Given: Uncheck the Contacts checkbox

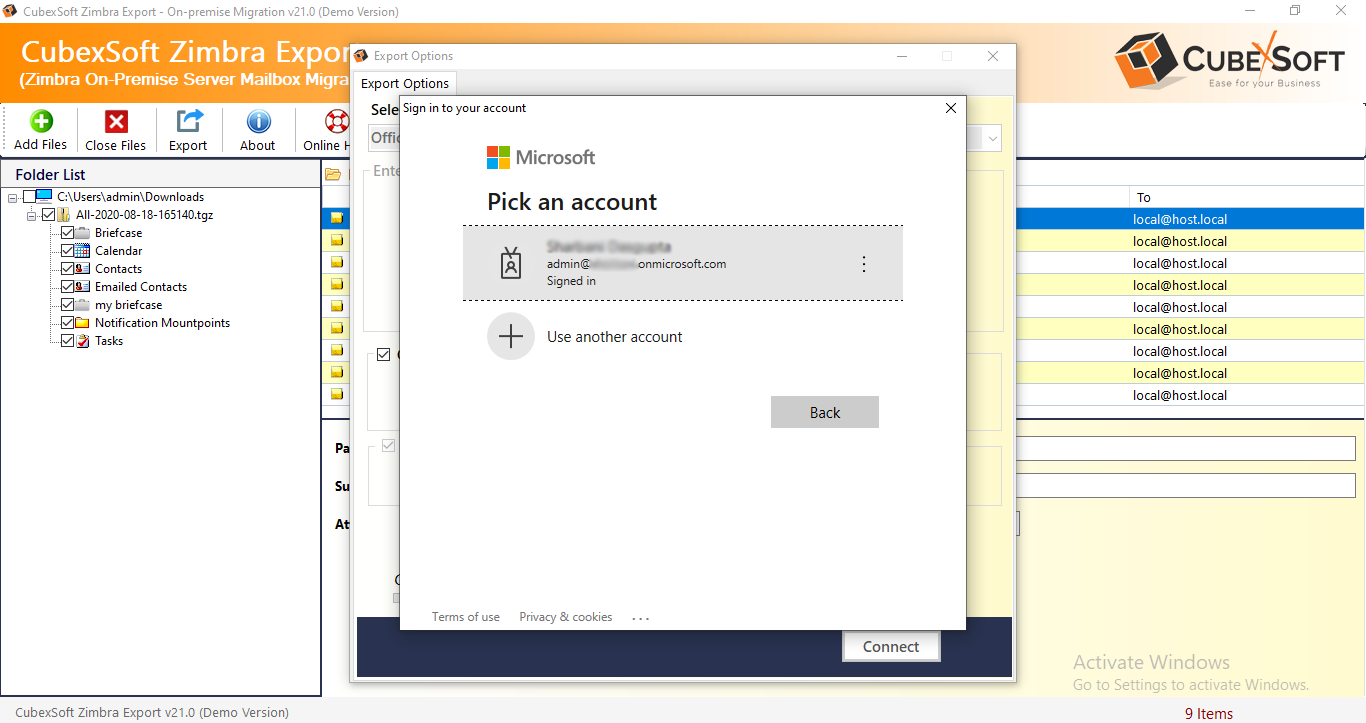Looking at the screenshot, I should pyautogui.click(x=67, y=269).
